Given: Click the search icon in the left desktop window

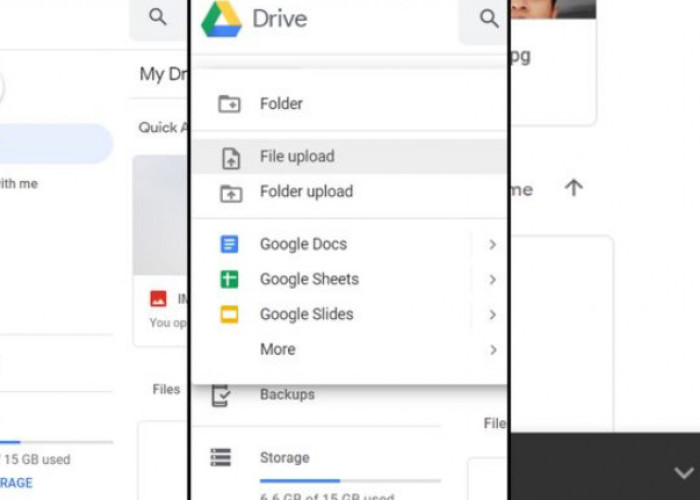Looking at the screenshot, I should [158, 17].
